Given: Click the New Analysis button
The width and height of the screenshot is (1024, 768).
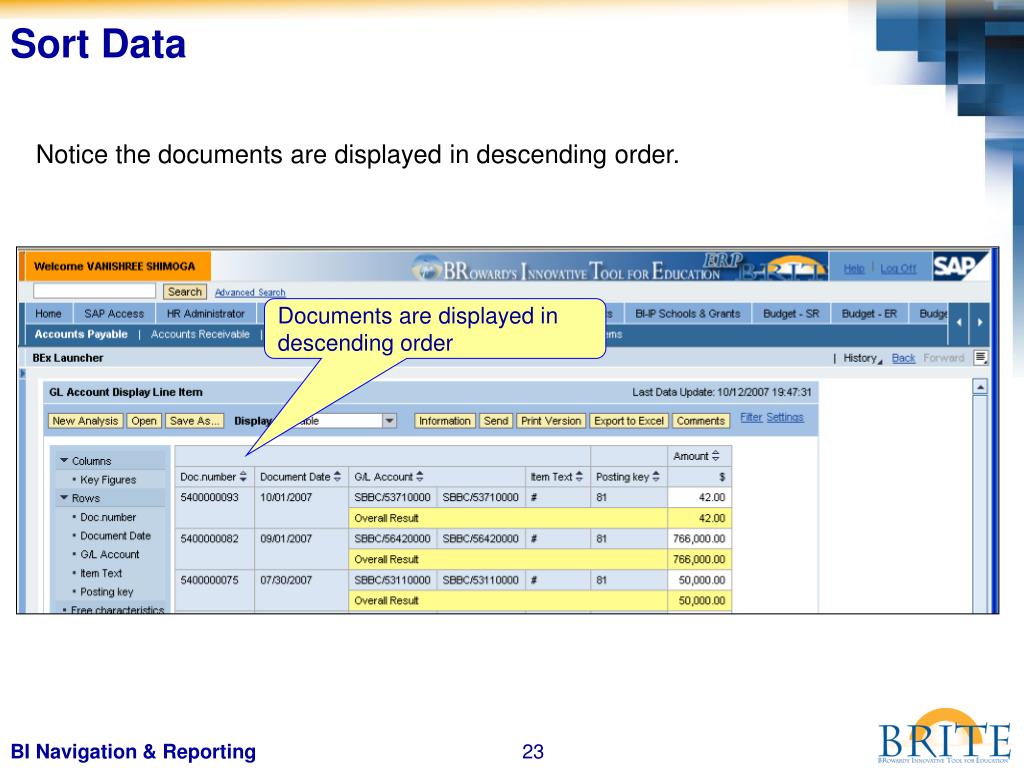Looking at the screenshot, I should [x=85, y=421].
